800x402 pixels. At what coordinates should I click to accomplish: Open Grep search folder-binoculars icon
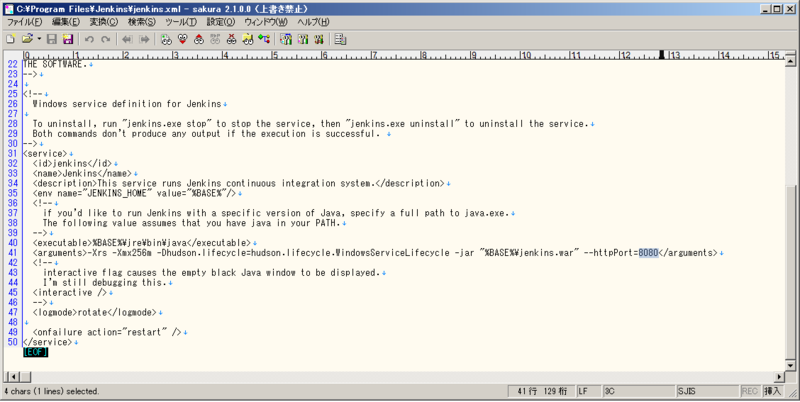248,39
